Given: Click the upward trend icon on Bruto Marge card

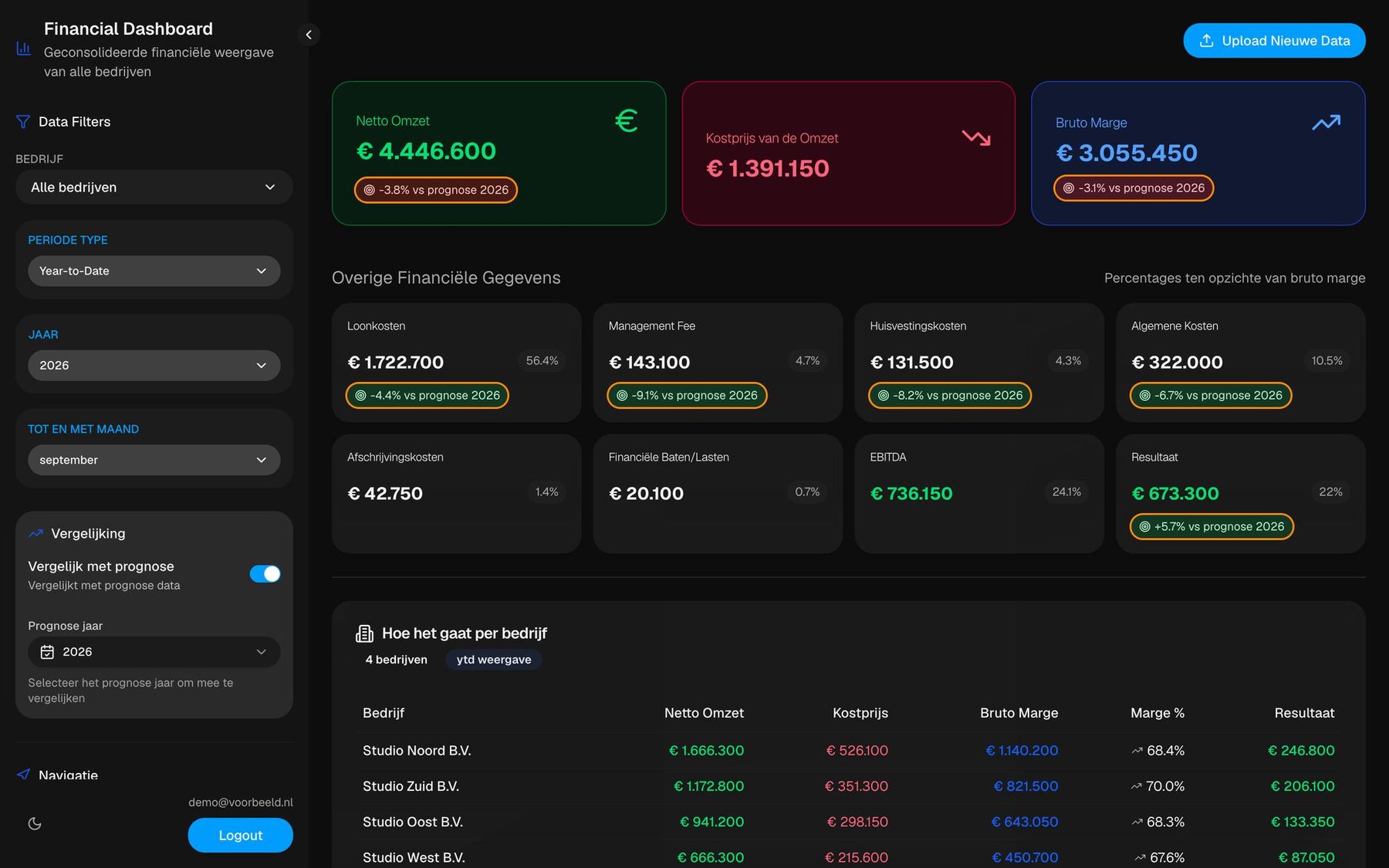Looking at the screenshot, I should 1326,123.
